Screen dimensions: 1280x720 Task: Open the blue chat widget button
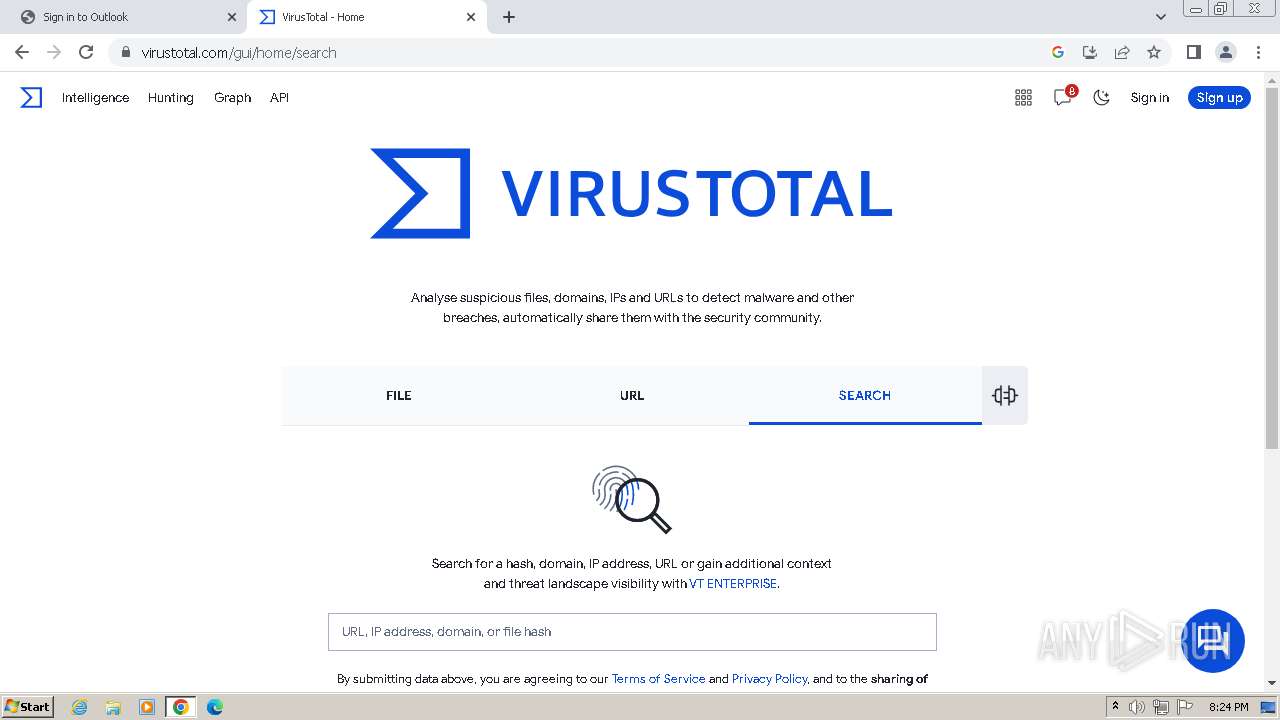(x=1213, y=640)
